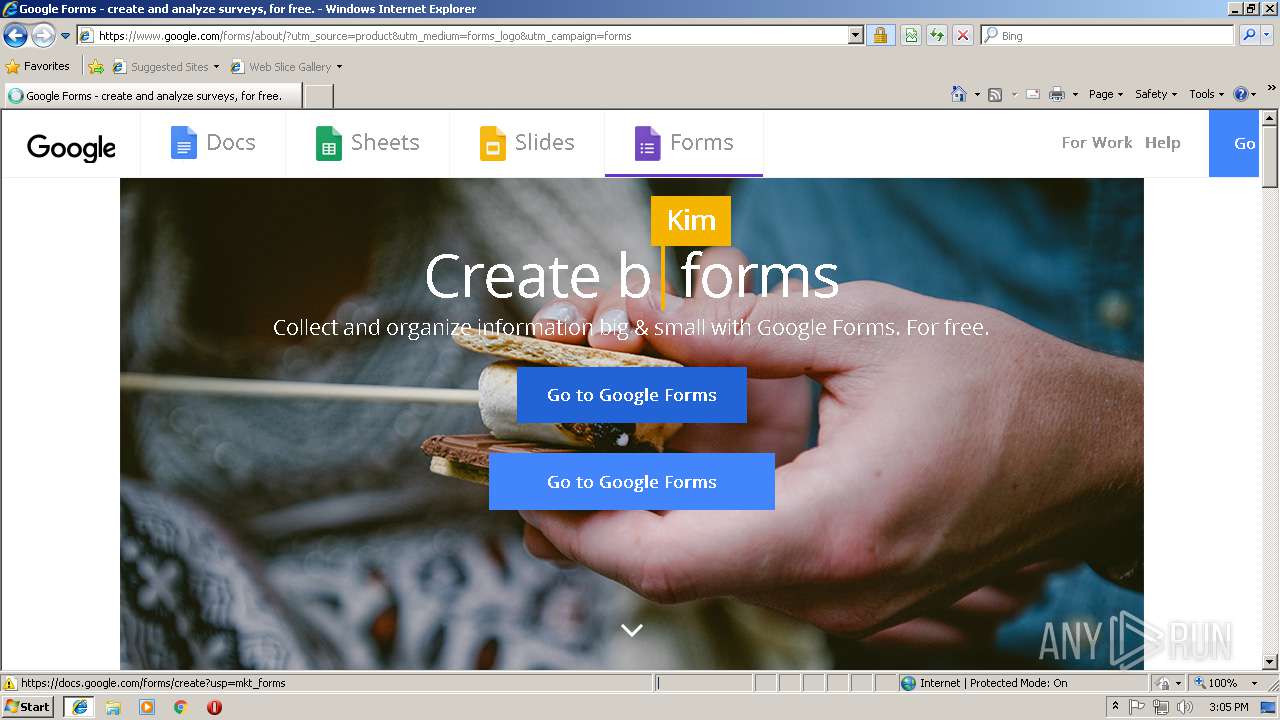
Task: Go to the Sheets product tab
Action: coord(367,143)
